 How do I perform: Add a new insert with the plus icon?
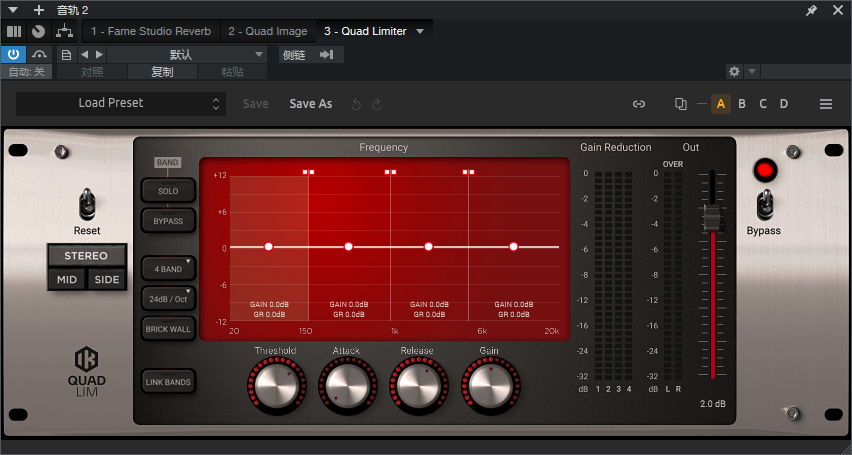pos(39,10)
